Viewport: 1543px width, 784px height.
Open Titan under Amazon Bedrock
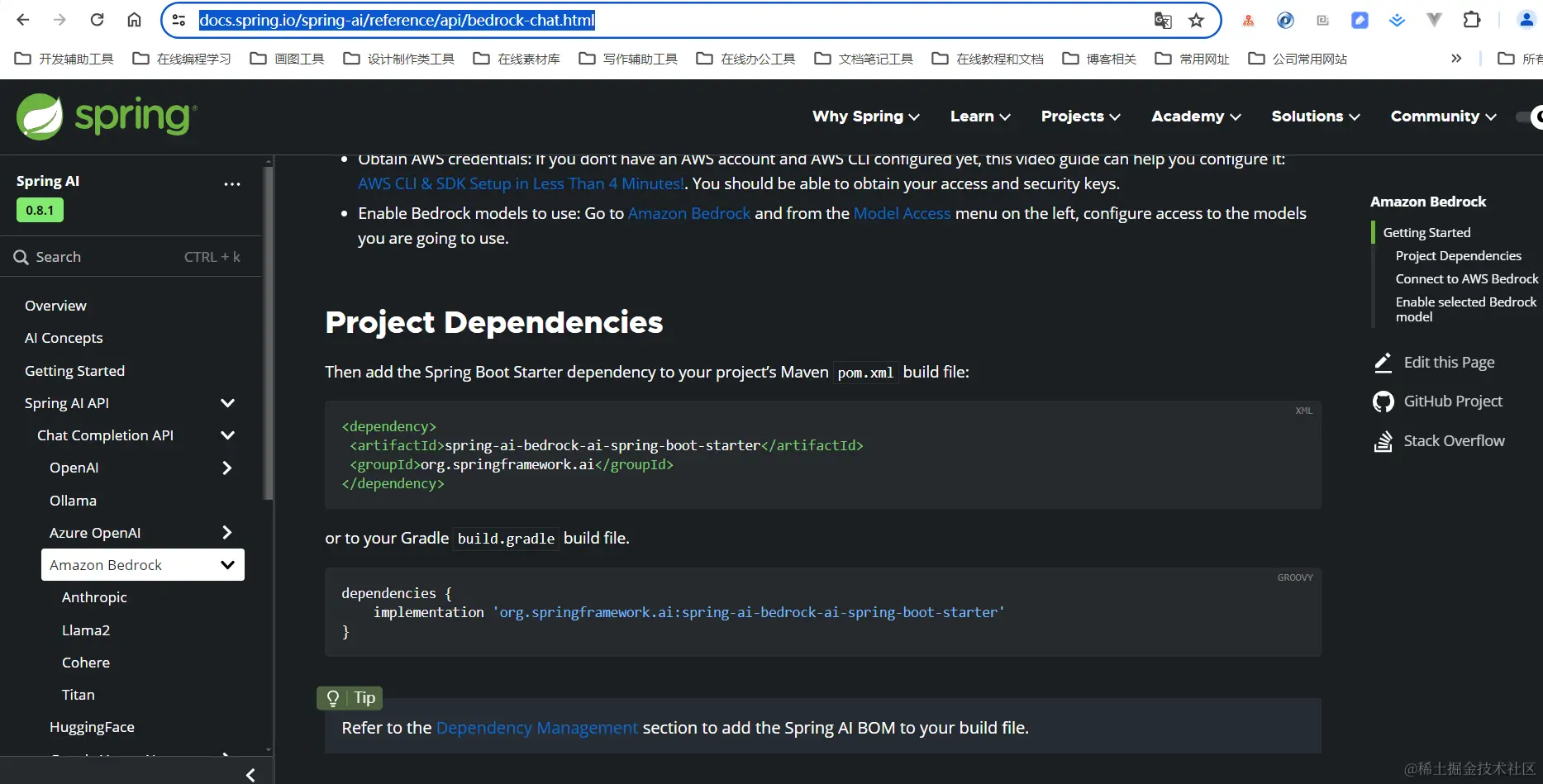coord(79,695)
